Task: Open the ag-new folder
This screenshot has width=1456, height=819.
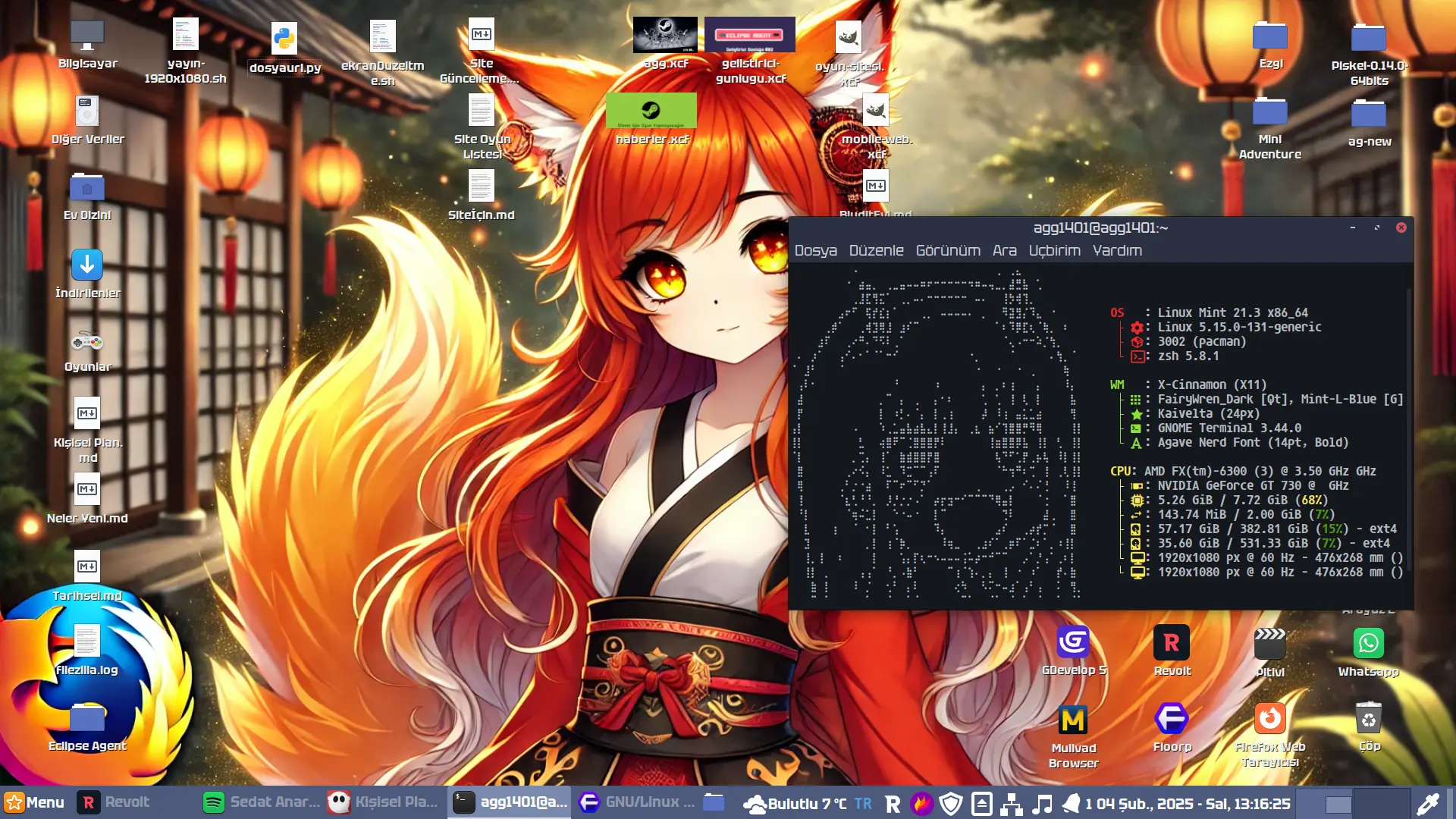Action: (1369, 123)
